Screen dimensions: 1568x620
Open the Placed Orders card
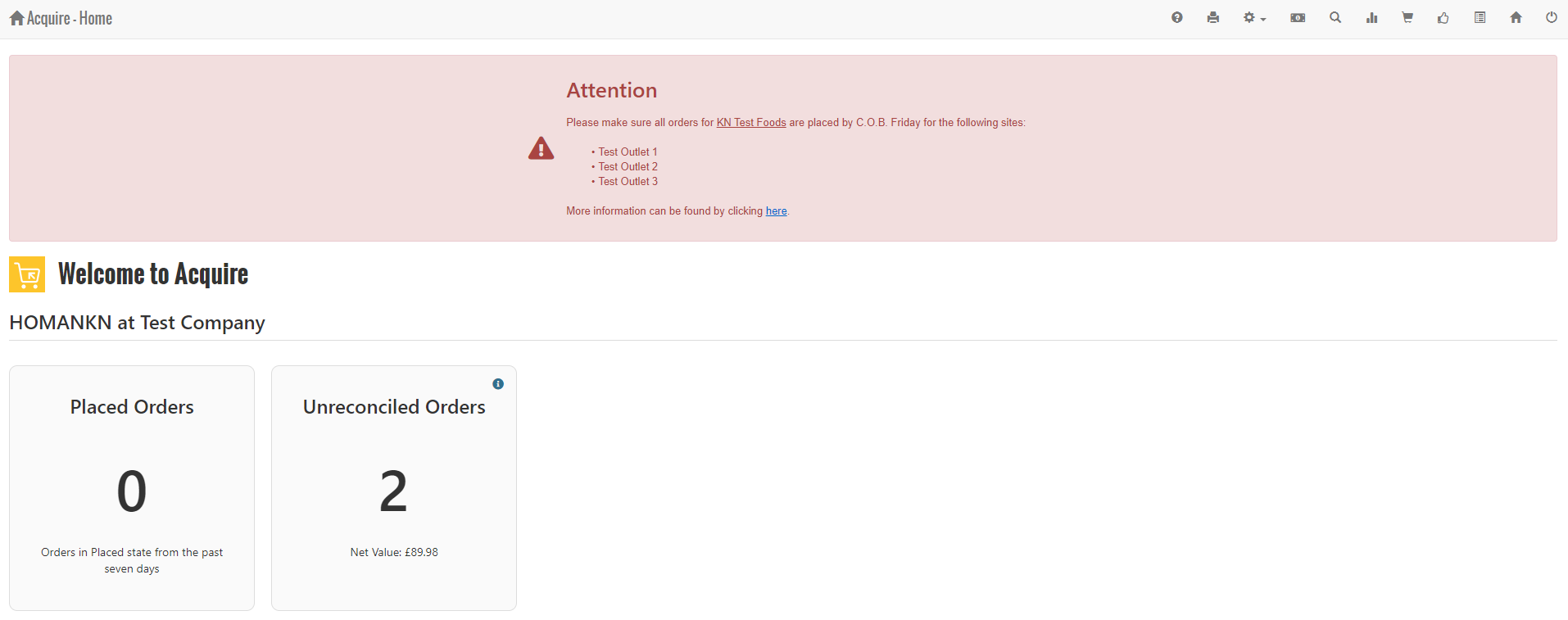pos(132,488)
